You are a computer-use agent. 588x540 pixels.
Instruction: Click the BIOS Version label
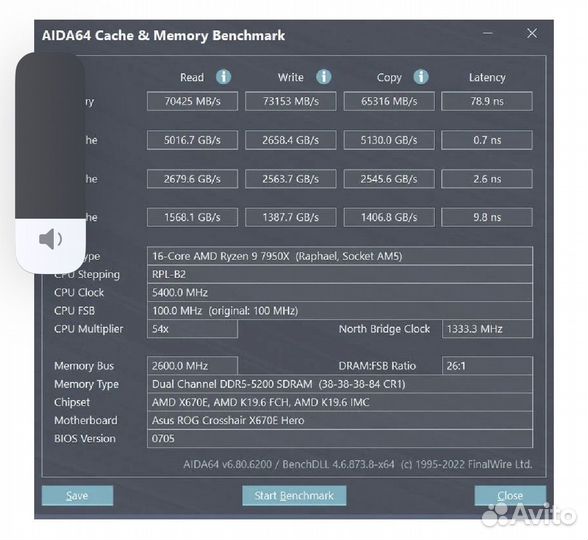85,438
